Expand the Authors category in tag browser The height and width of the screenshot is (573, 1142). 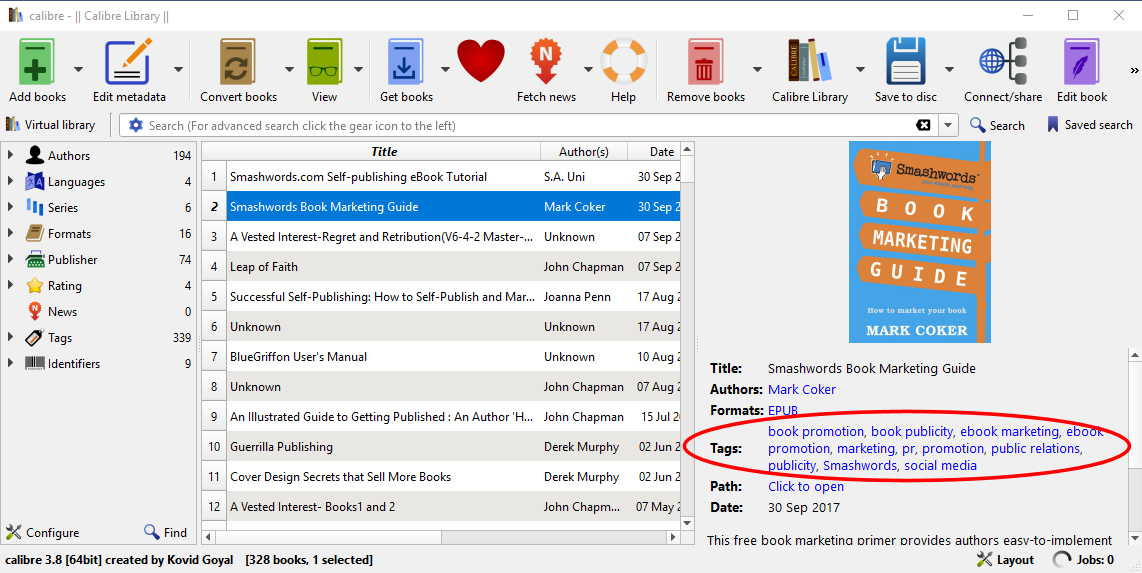[x=11, y=155]
